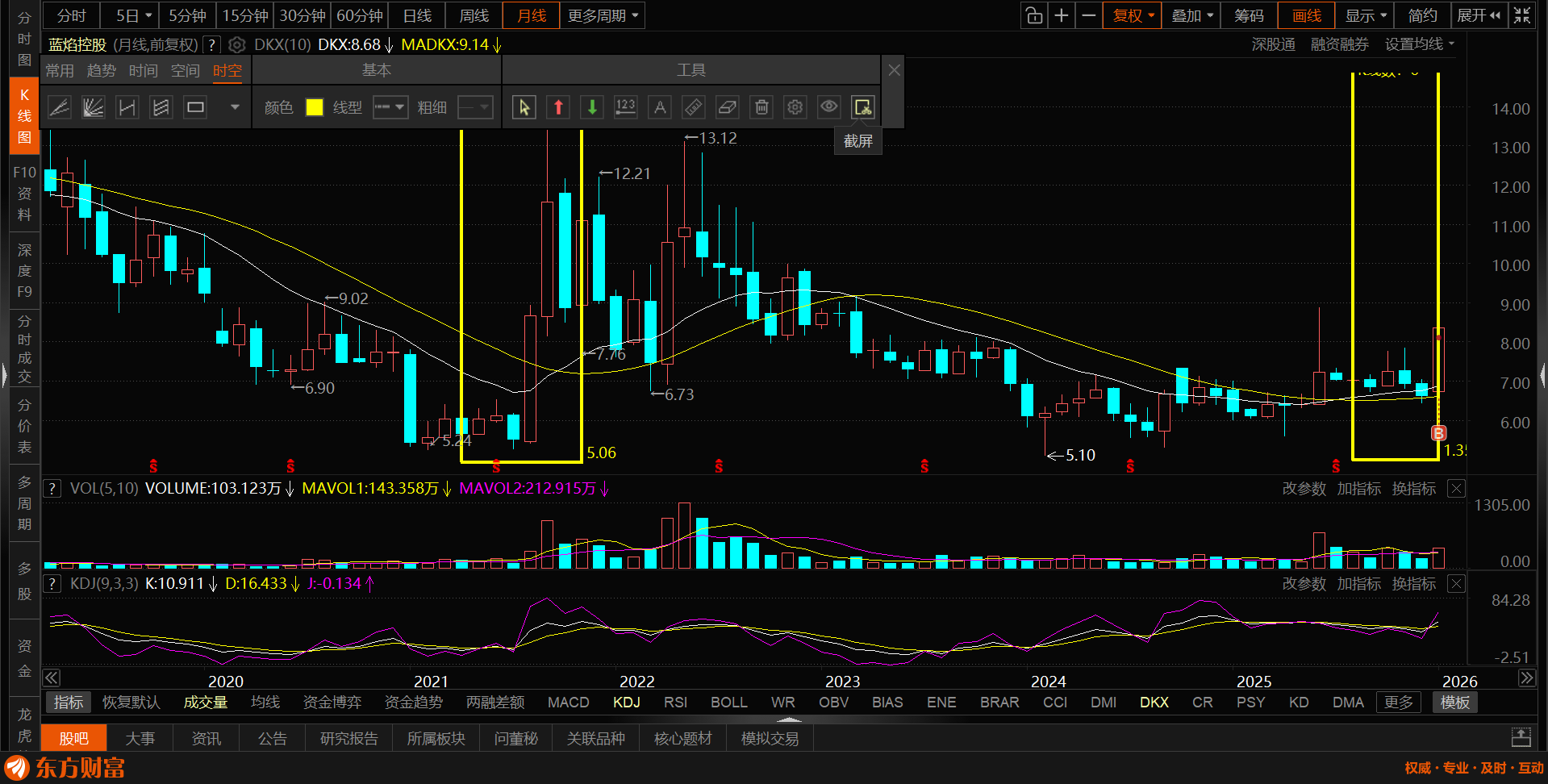Screen dimensions: 1548x784
Task: Choose the red up-arrow marker tool
Action: pos(558,107)
